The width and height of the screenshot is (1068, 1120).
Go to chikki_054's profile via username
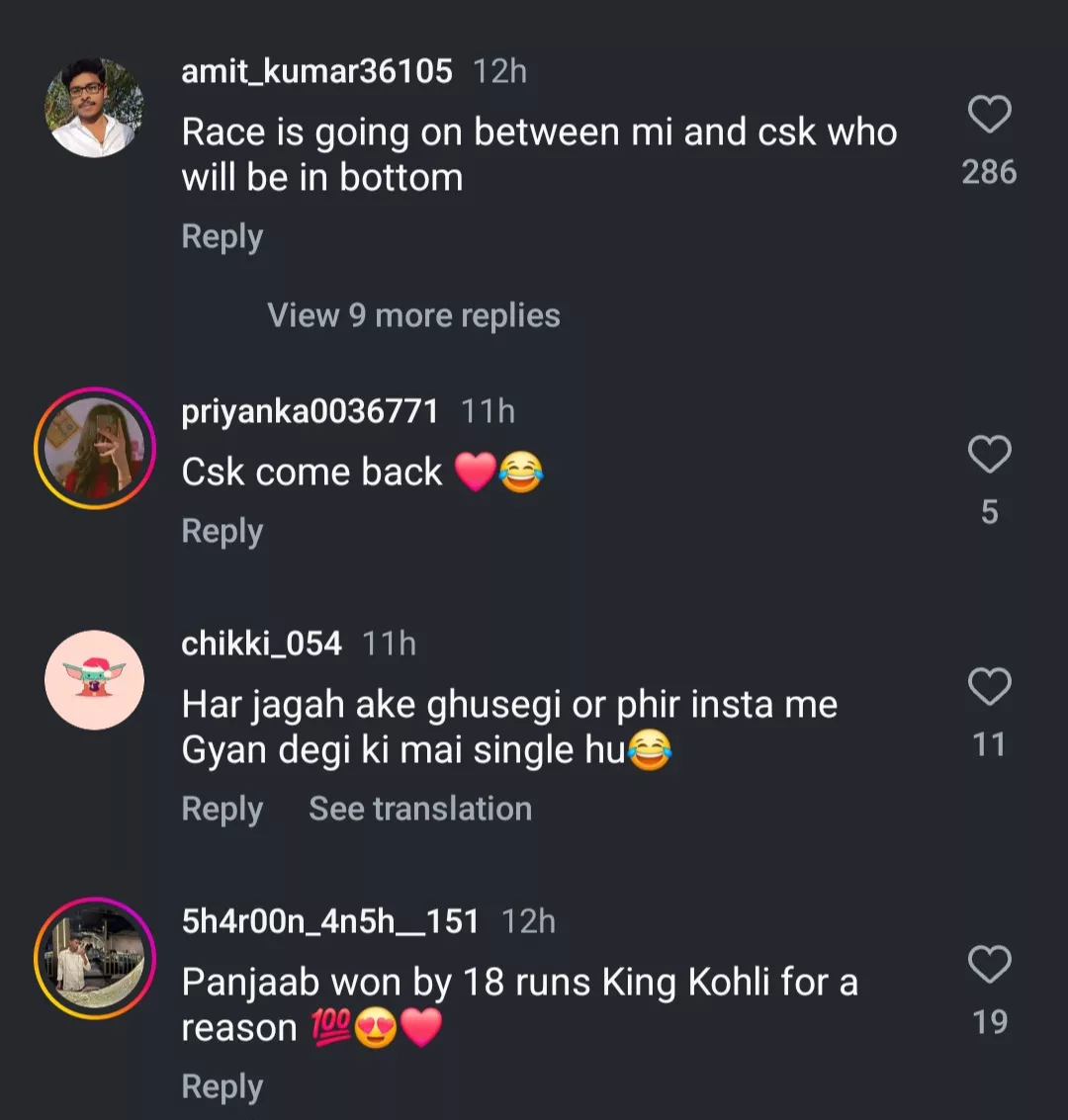pos(261,644)
